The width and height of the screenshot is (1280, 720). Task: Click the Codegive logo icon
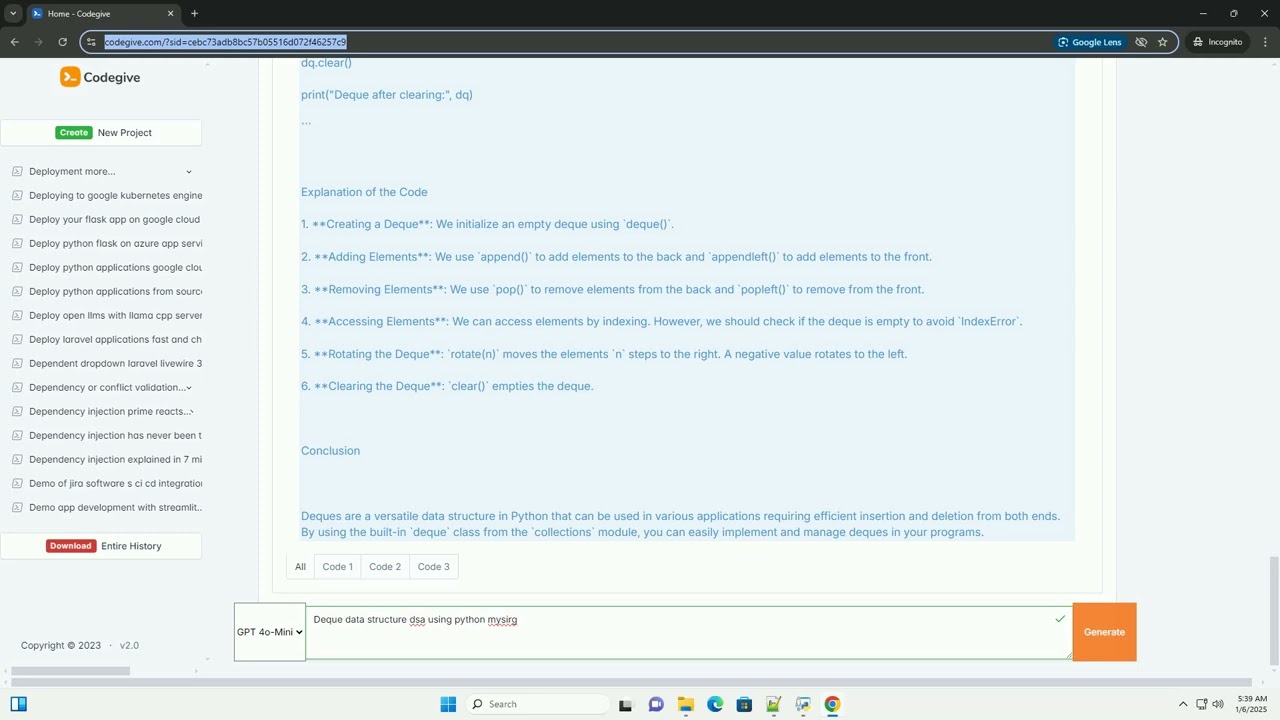[x=70, y=77]
